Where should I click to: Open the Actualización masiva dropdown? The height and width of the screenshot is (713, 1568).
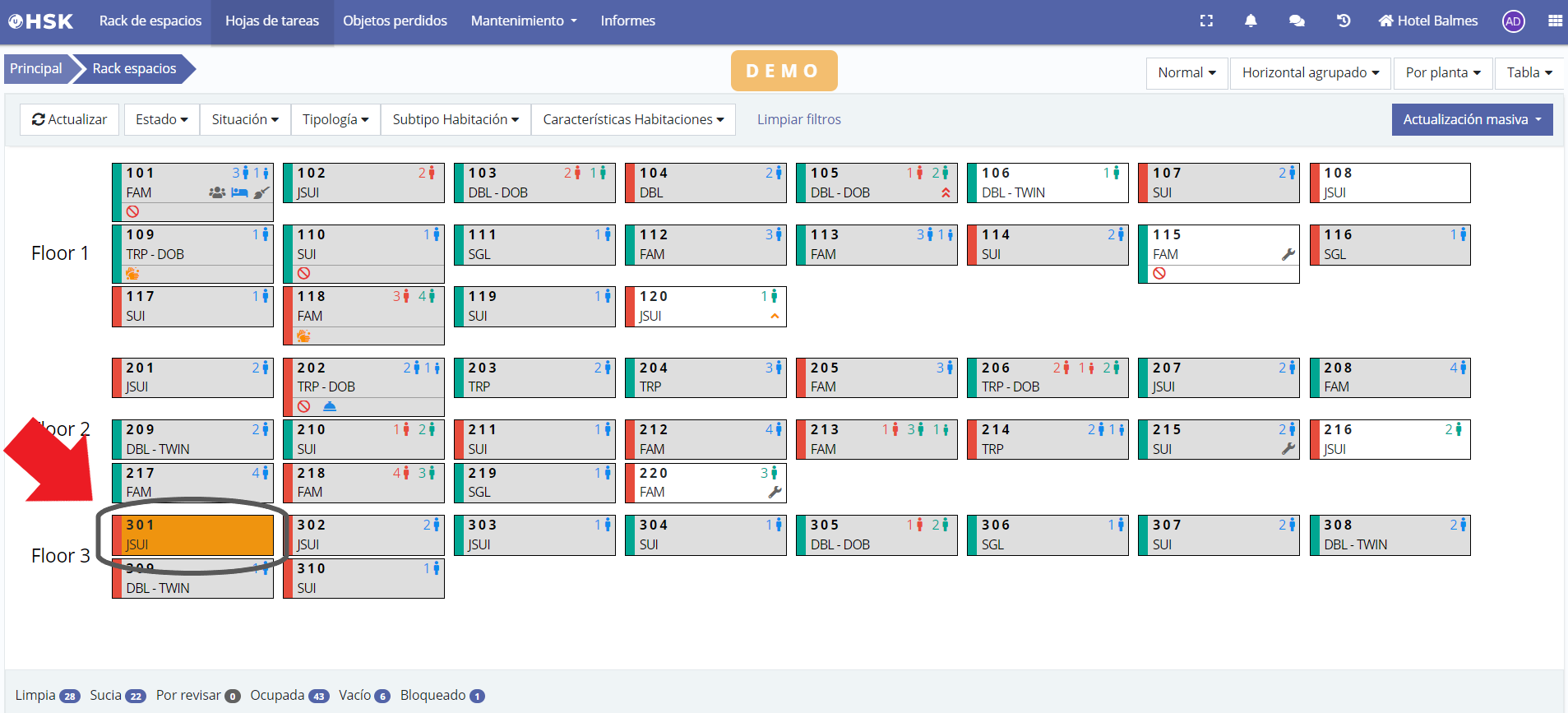point(1472,119)
